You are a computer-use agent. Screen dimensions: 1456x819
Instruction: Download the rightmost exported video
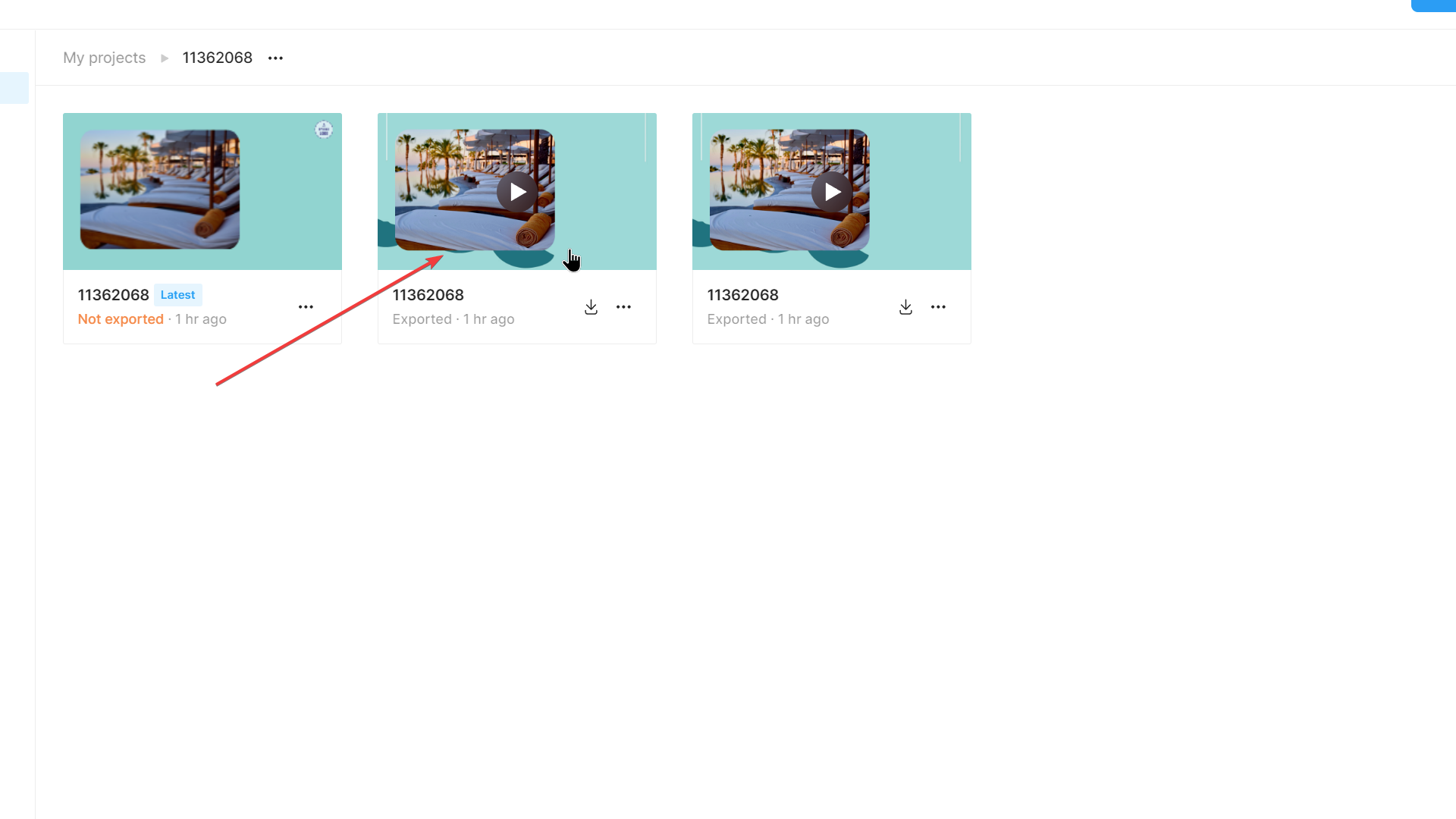click(905, 307)
